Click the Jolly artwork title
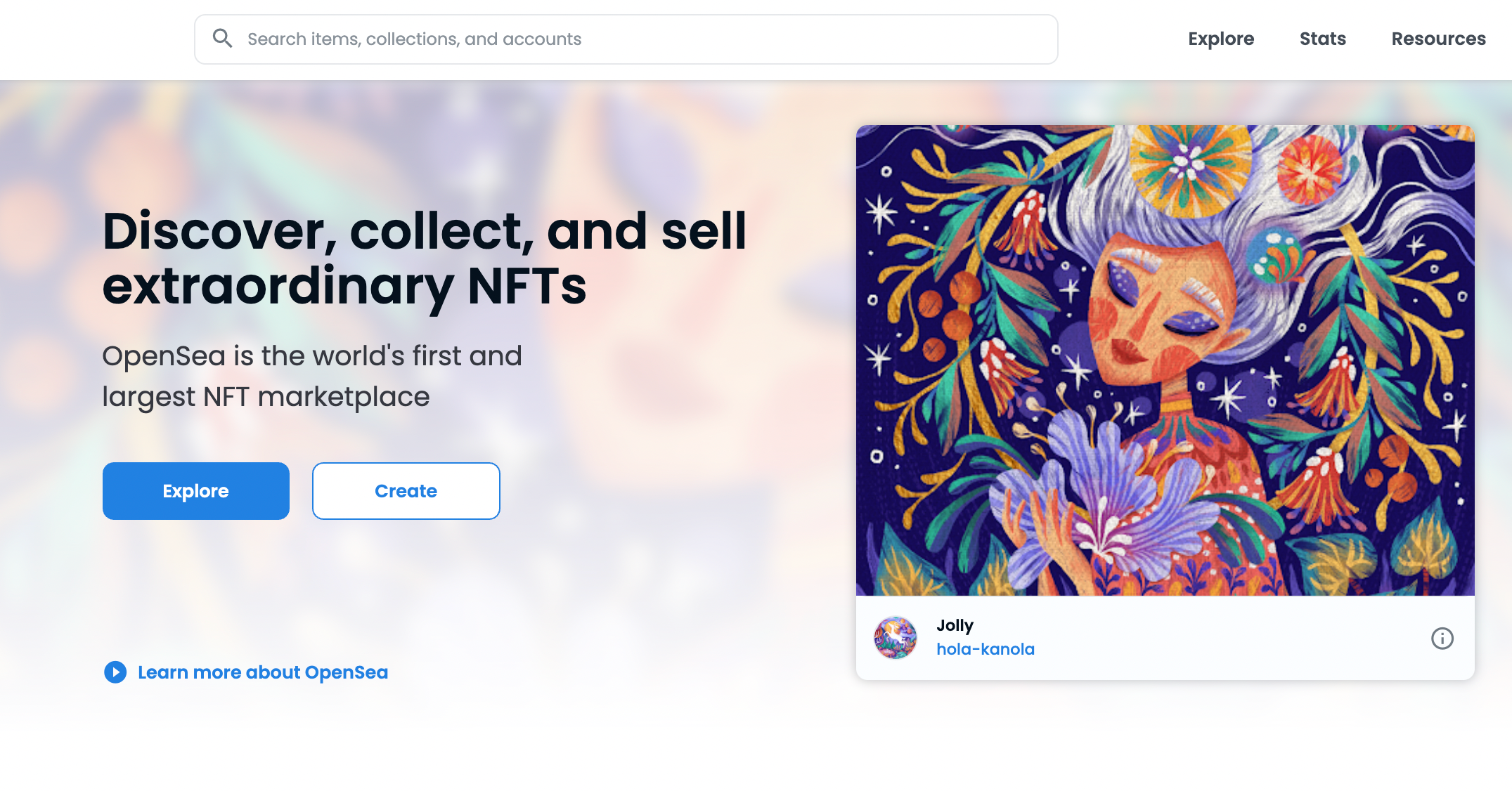Screen dimensions: 1512x791 pos(955,625)
